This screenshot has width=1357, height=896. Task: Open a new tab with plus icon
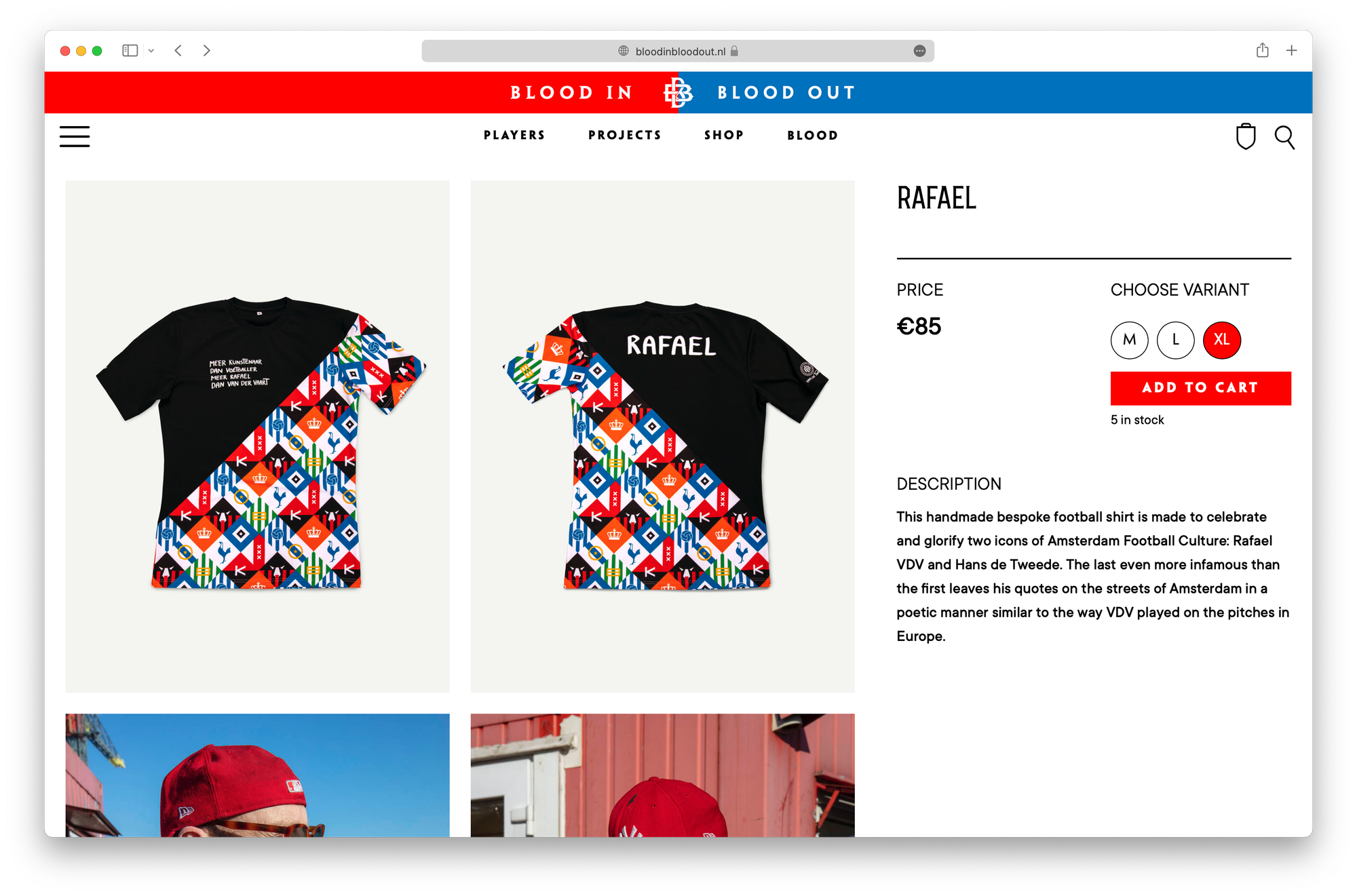(1291, 50)
